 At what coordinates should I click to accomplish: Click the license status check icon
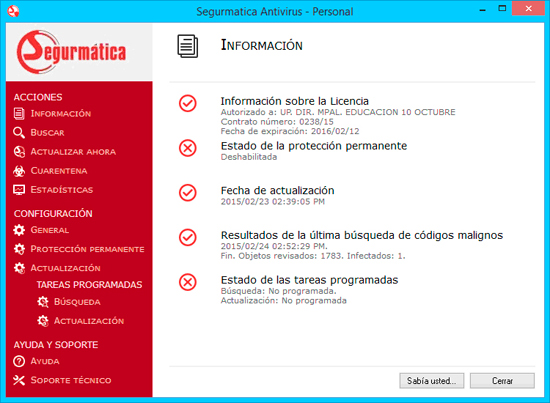point(188,103)
